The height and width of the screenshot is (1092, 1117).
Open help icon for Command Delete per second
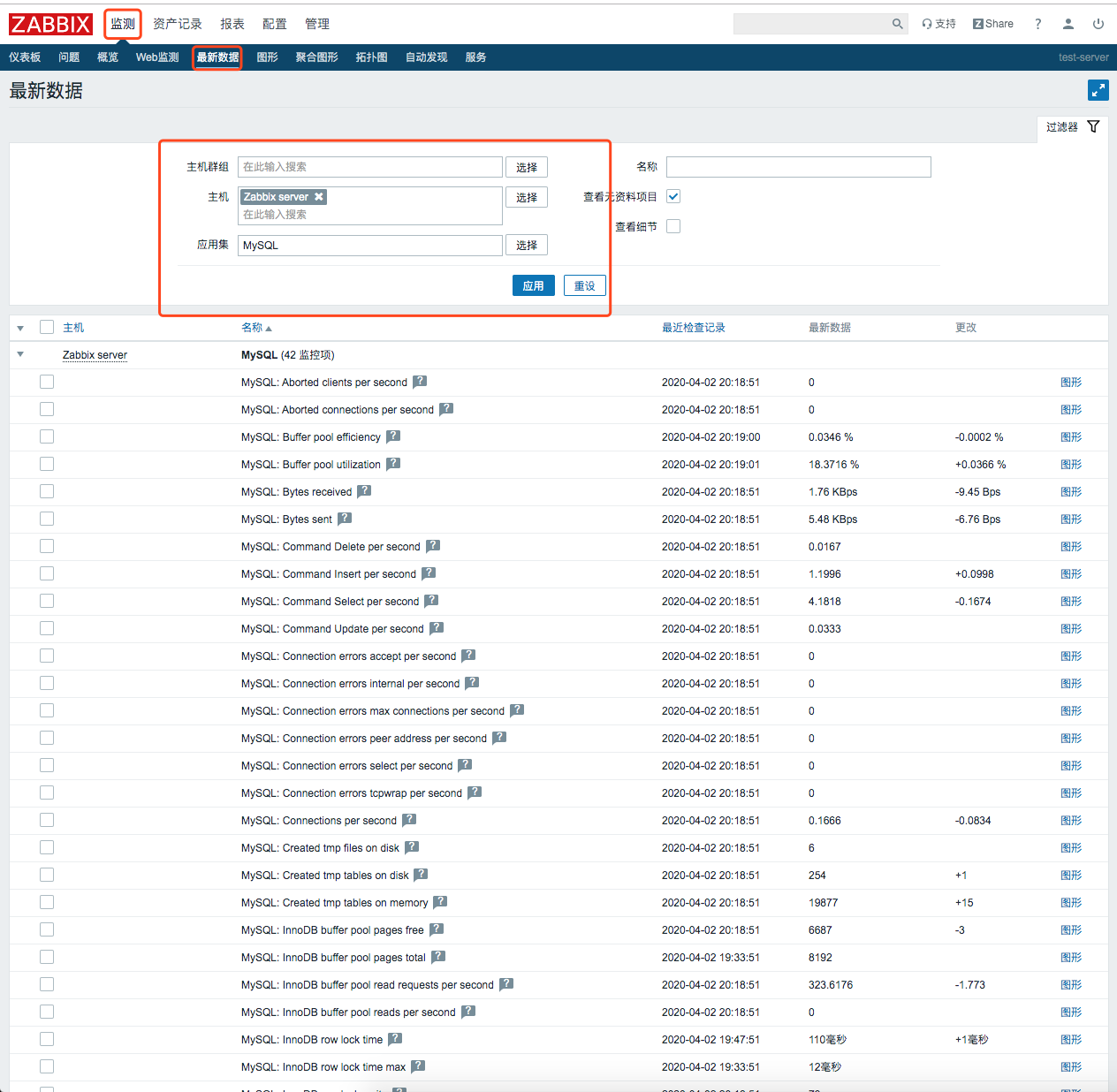(x=433, y=546)
